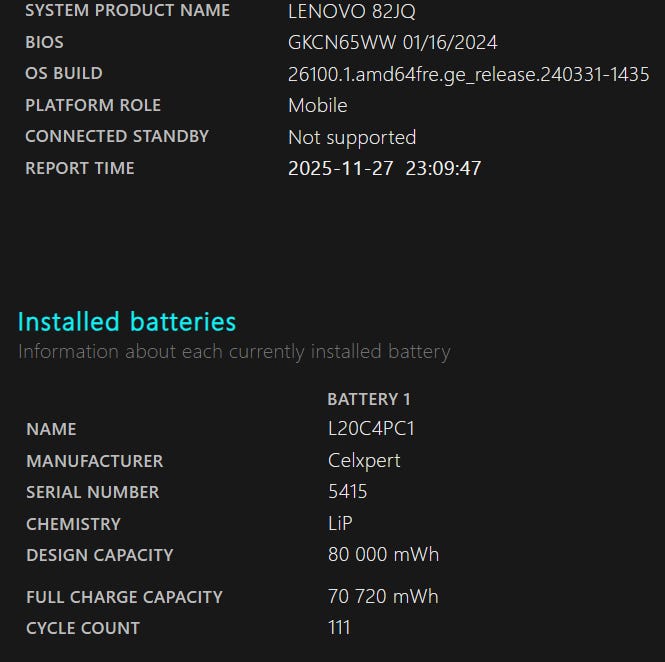The image size is (665, 662).
Task: Click the Not supported standby value
Action: [x=352, y=137]
